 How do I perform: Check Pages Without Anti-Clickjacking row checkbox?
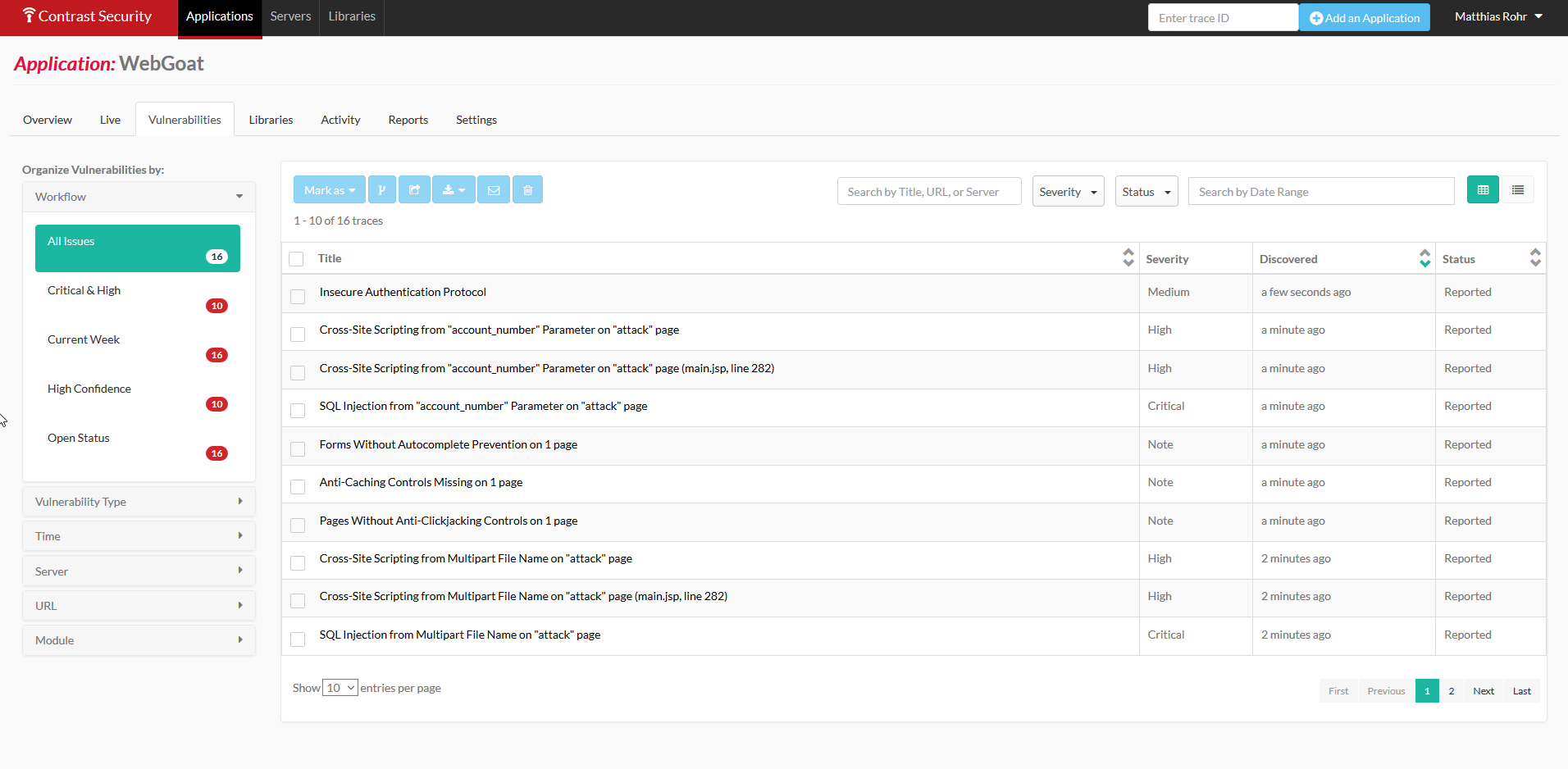298,525
